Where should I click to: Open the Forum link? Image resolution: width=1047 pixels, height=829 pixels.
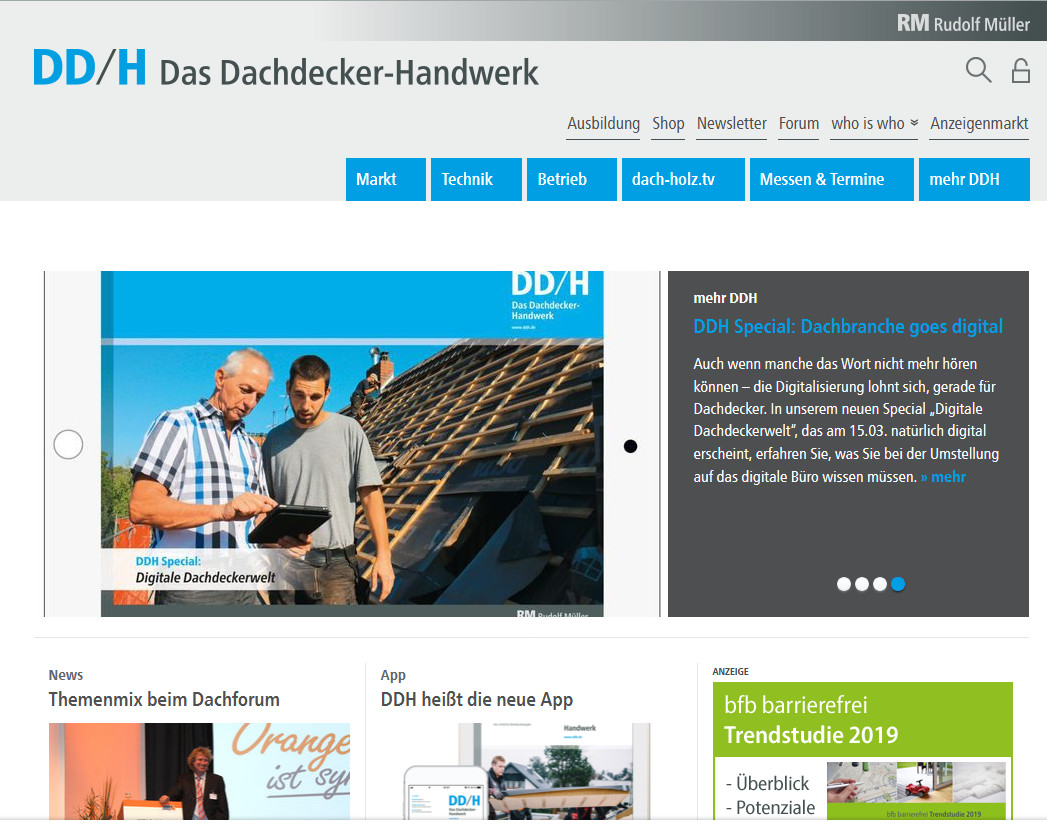coord(799,123)
